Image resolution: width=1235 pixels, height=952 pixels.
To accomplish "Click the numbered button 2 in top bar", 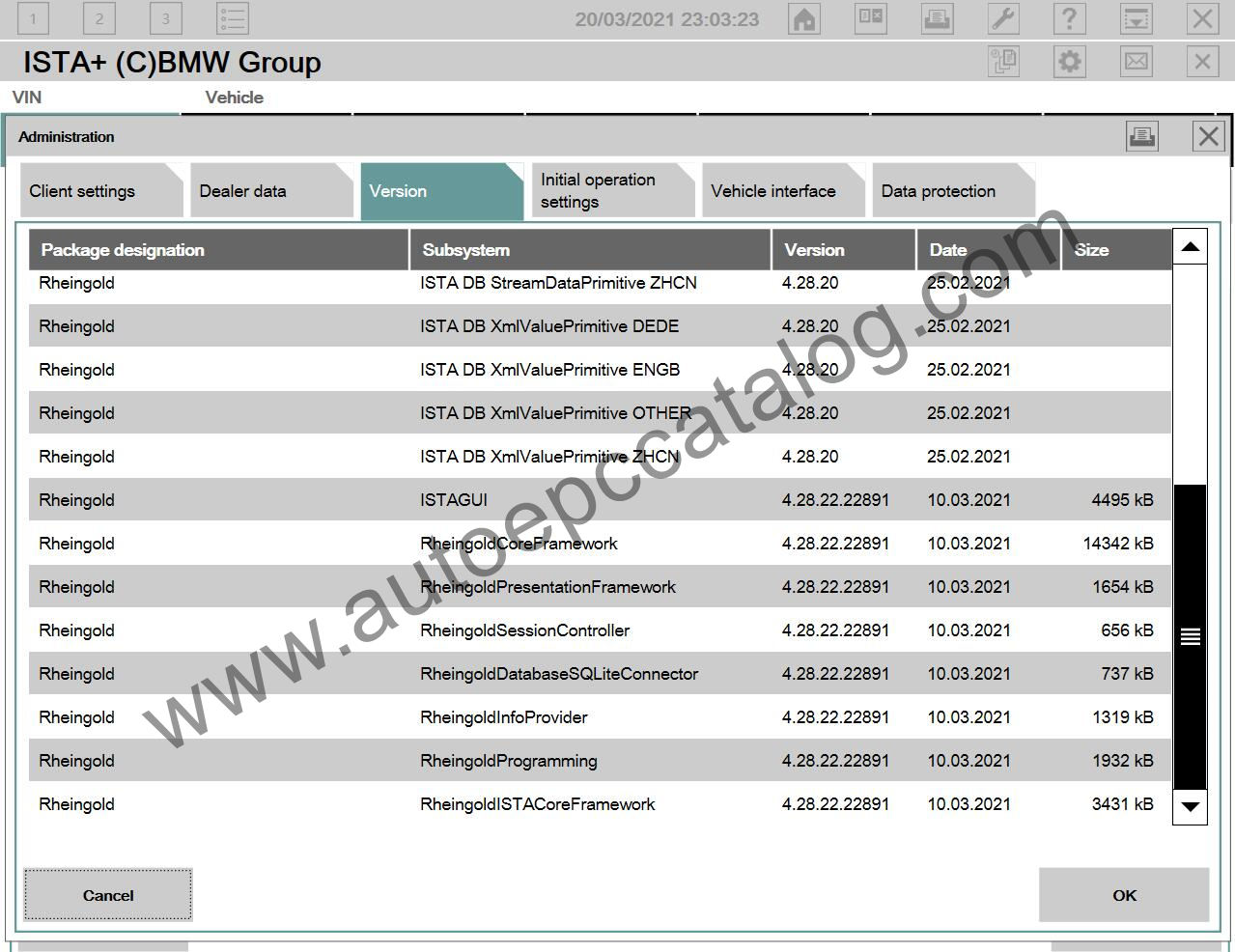I will pos(98,18).
